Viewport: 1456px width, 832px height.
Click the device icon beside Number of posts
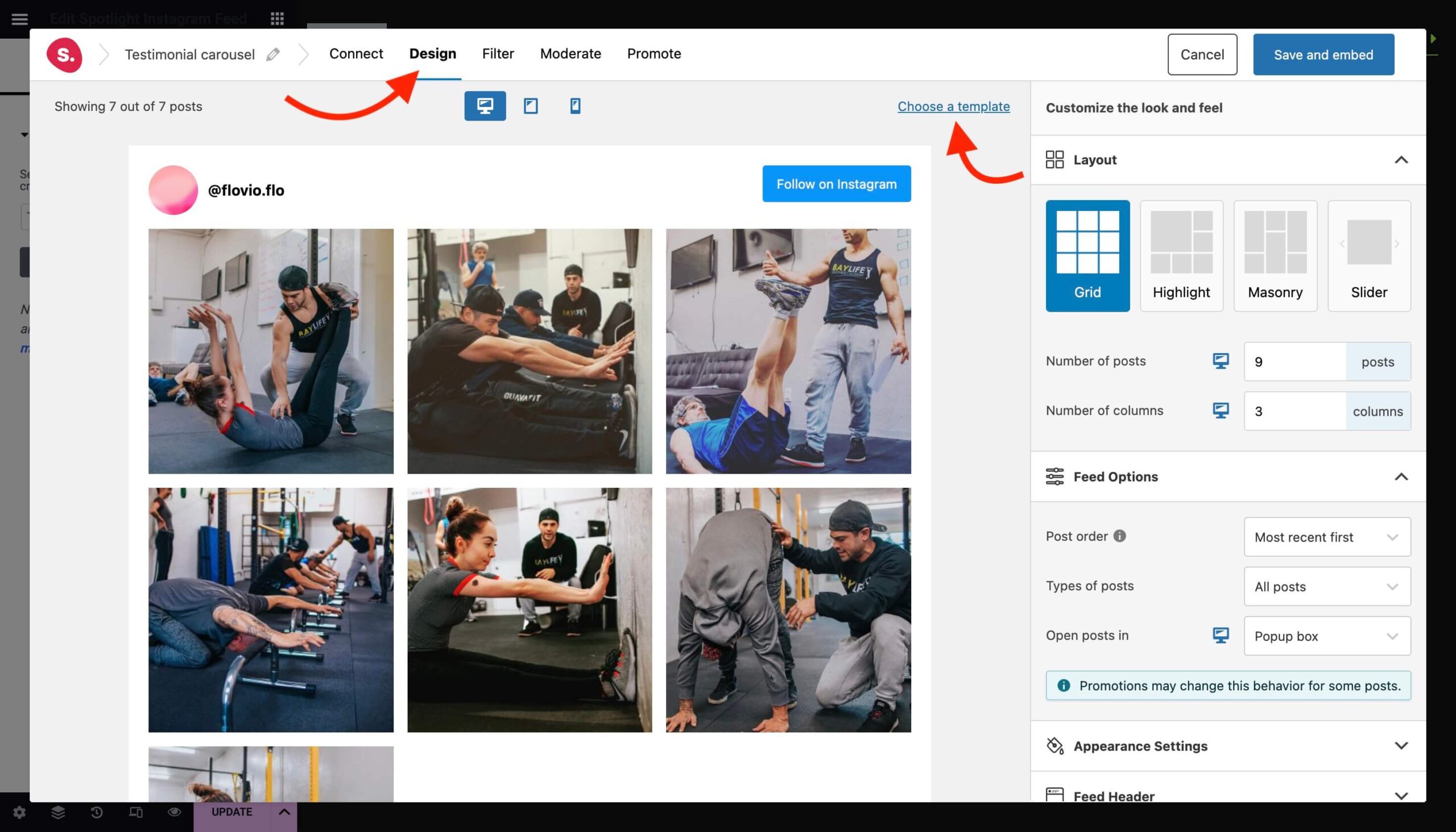(1221, 361)
